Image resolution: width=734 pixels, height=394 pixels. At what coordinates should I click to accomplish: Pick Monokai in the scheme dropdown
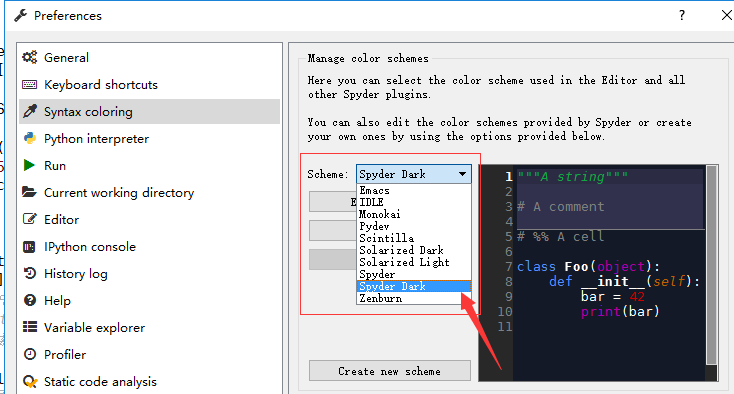(414, 214)
